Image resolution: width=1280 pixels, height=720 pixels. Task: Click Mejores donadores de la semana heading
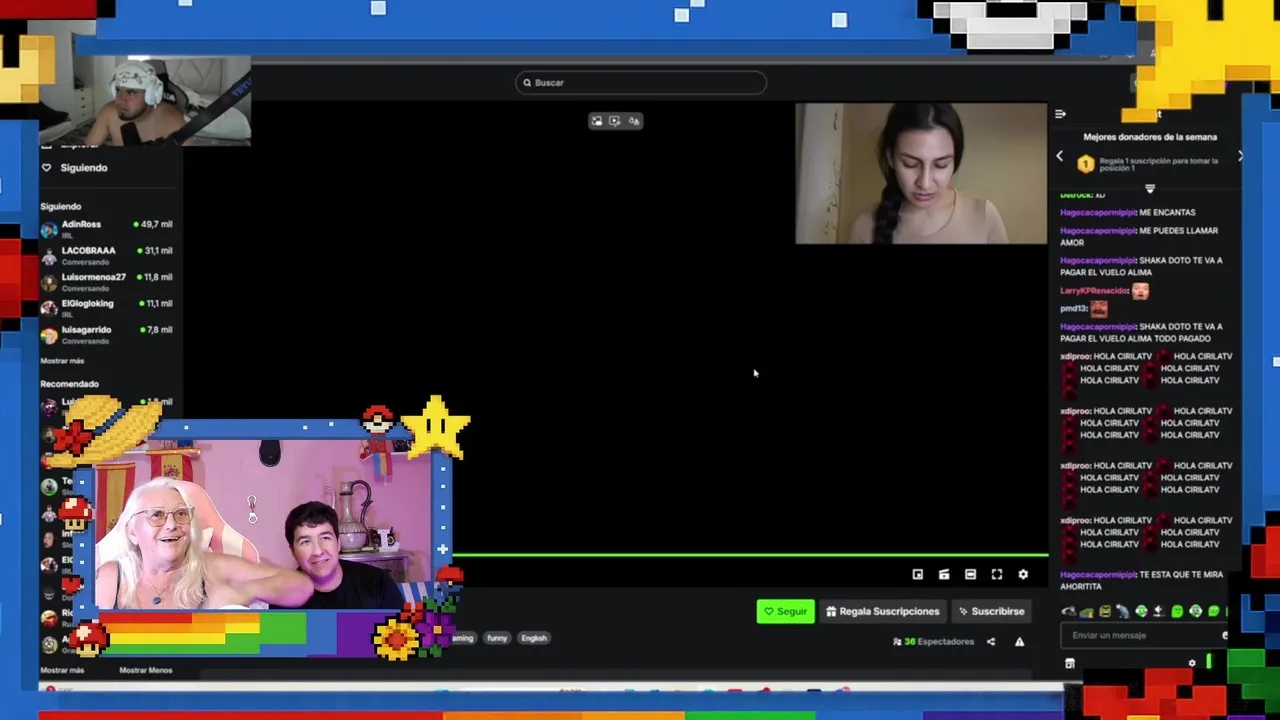coord(1150,137)
